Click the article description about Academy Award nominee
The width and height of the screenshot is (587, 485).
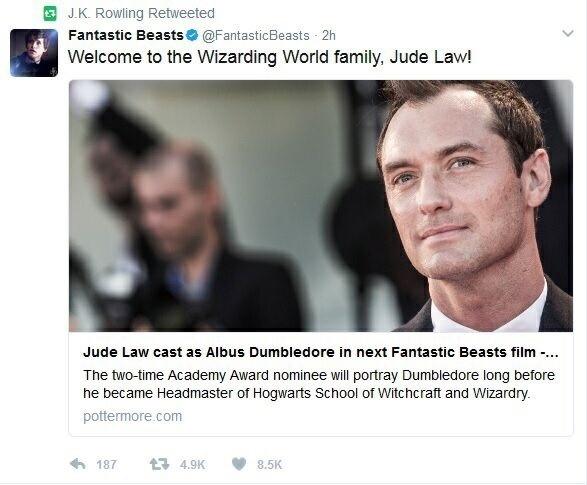319,384
